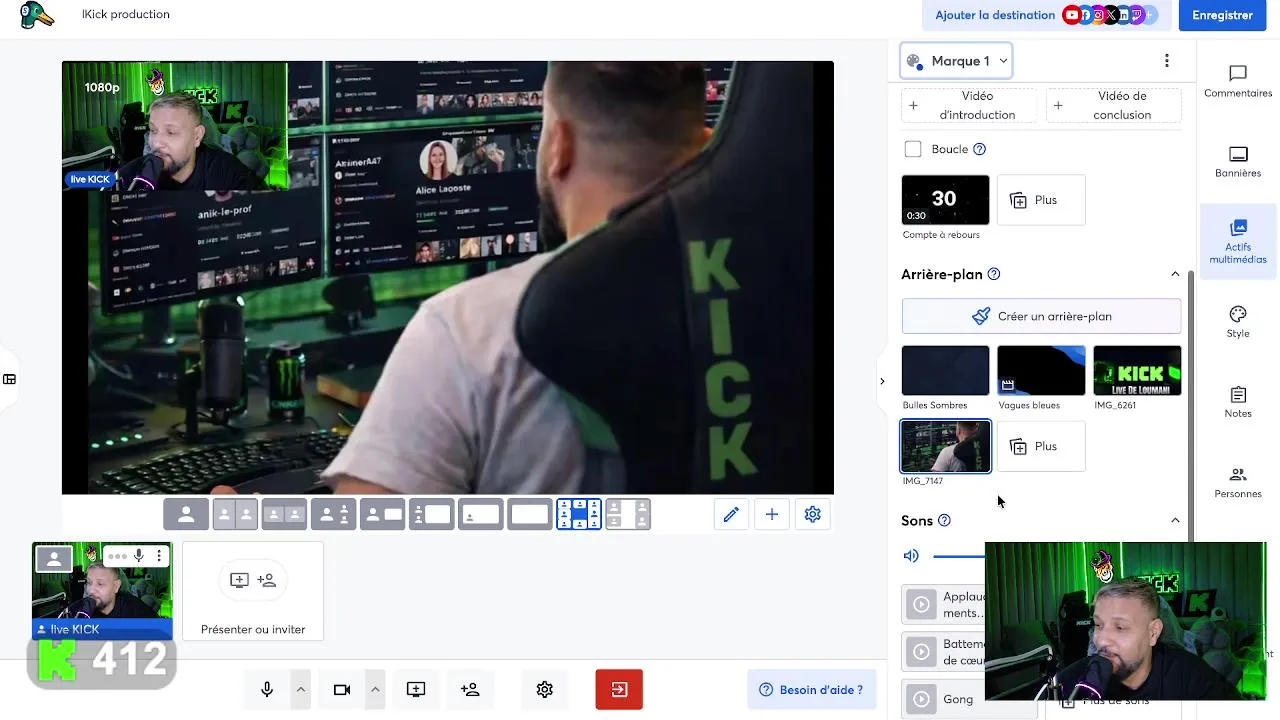The image size is (1280, 720).
Task: Open the Style tab
Action: click(x=1238, y=321)
